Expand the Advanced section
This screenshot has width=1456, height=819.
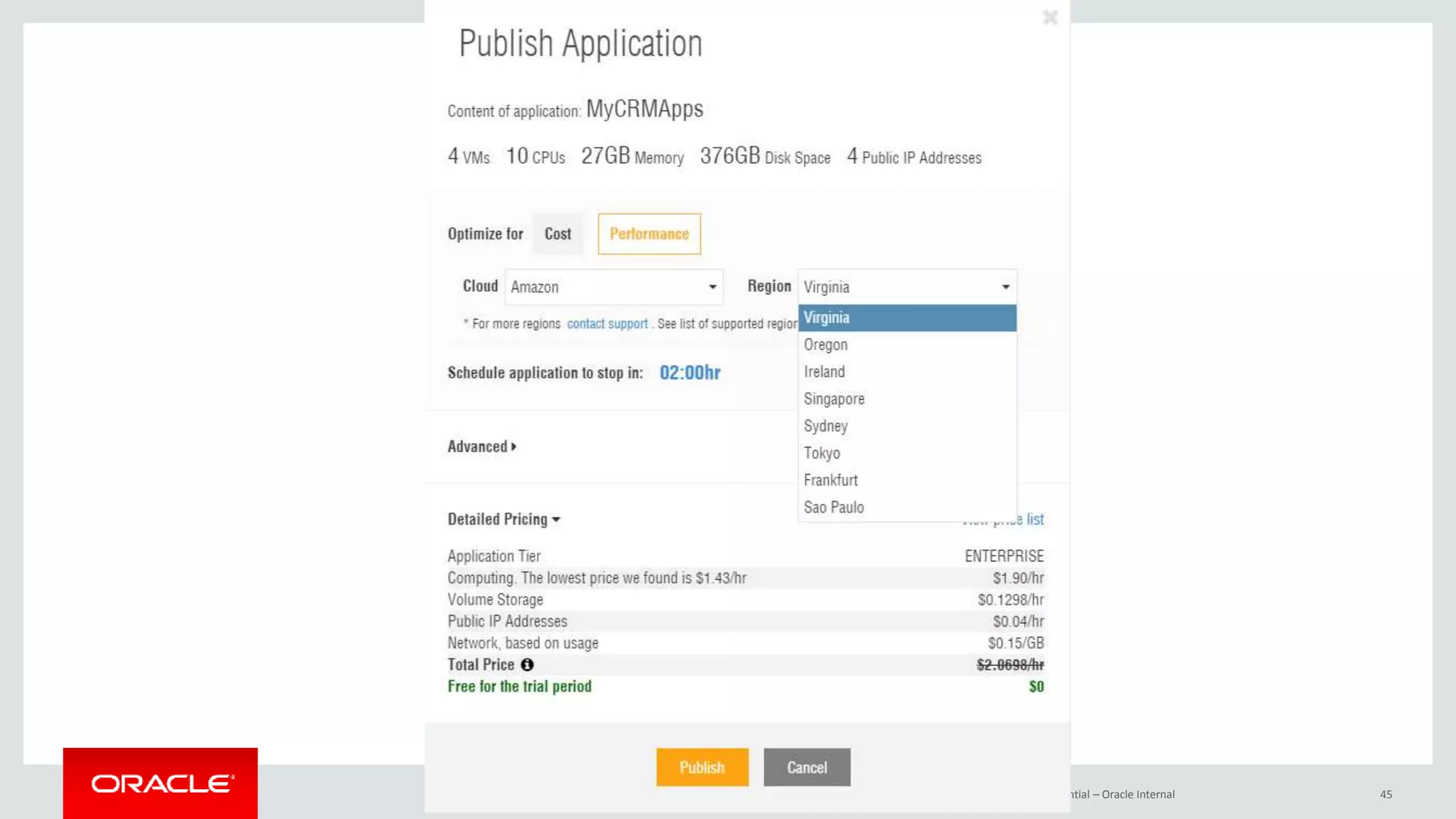tap(482, 446)
